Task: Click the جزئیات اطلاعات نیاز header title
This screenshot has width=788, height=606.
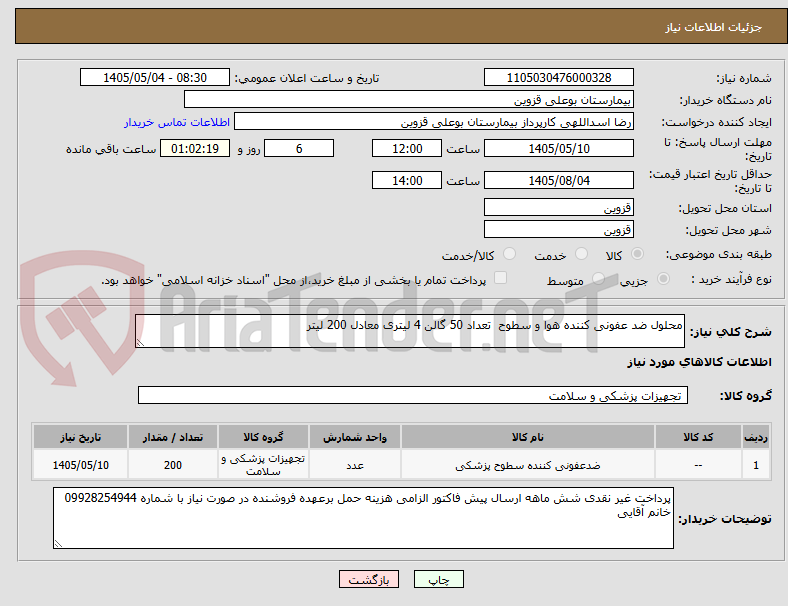Action: (x=713, y=27)
